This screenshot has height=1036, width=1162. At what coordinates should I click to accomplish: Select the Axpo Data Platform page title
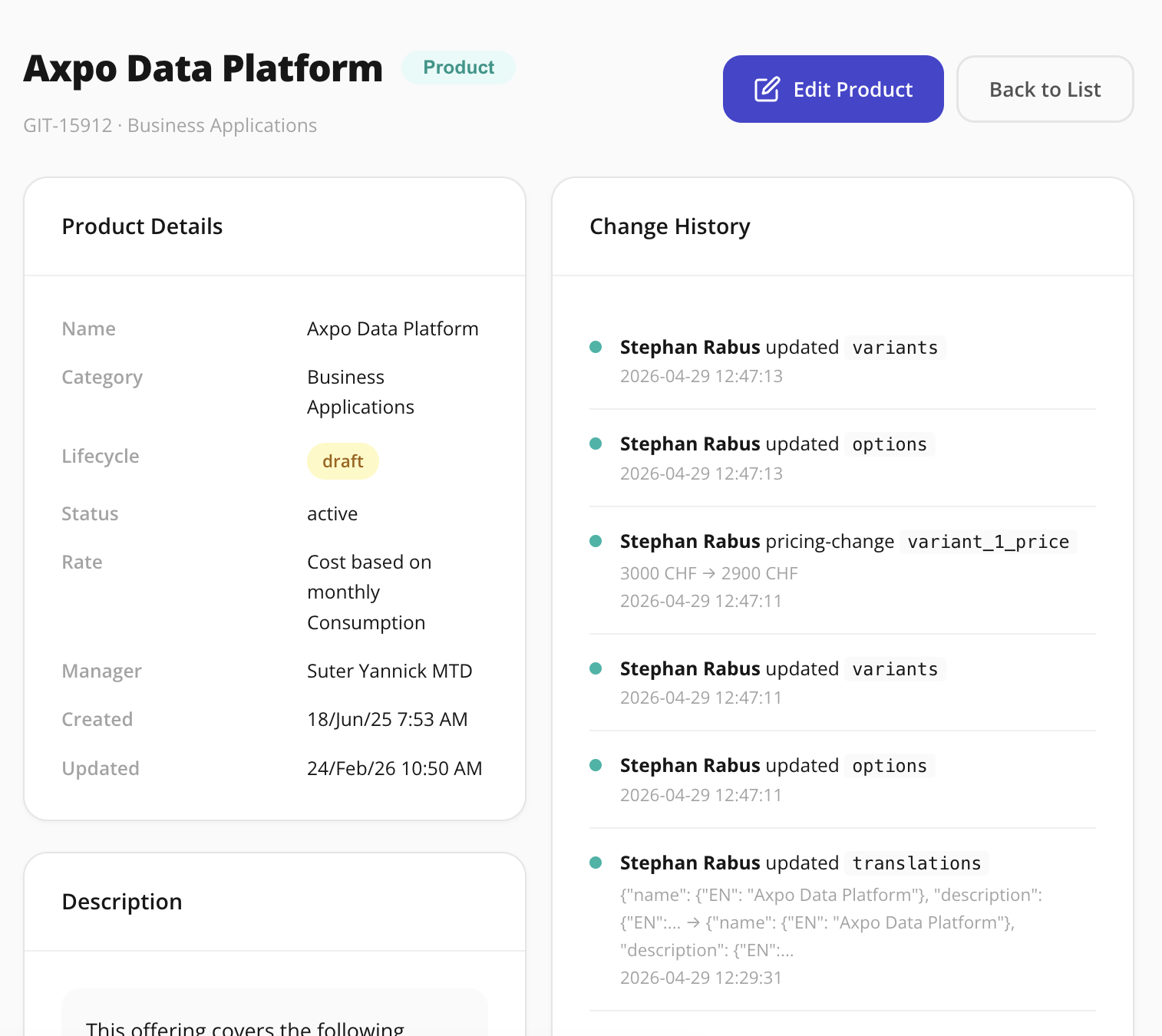click(203, 68)
